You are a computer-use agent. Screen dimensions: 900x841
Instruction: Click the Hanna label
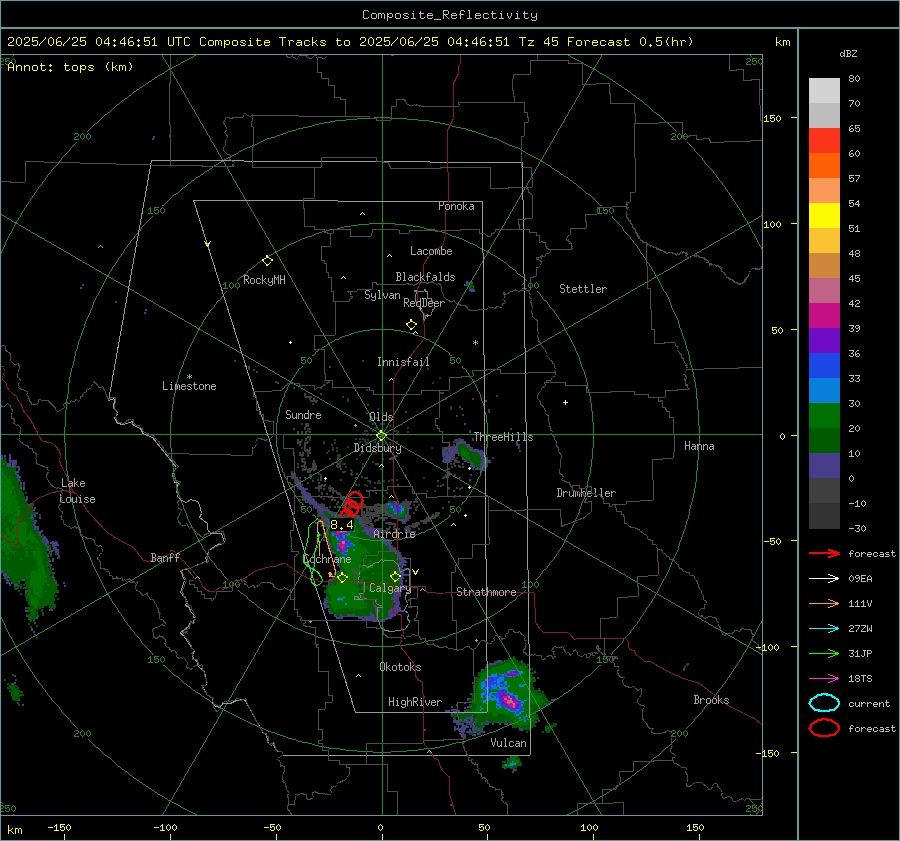tap(699, 446)
